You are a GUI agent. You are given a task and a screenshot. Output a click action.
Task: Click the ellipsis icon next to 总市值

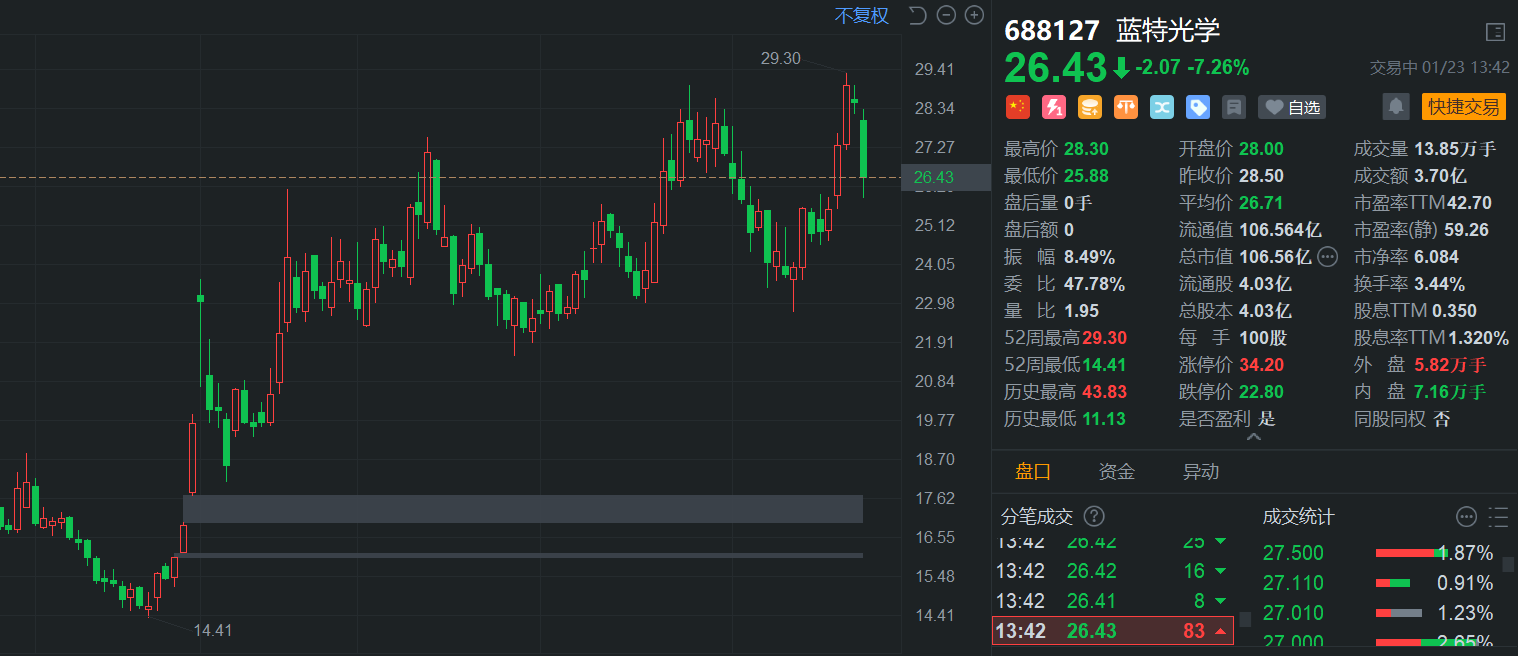click(1327, 257)
